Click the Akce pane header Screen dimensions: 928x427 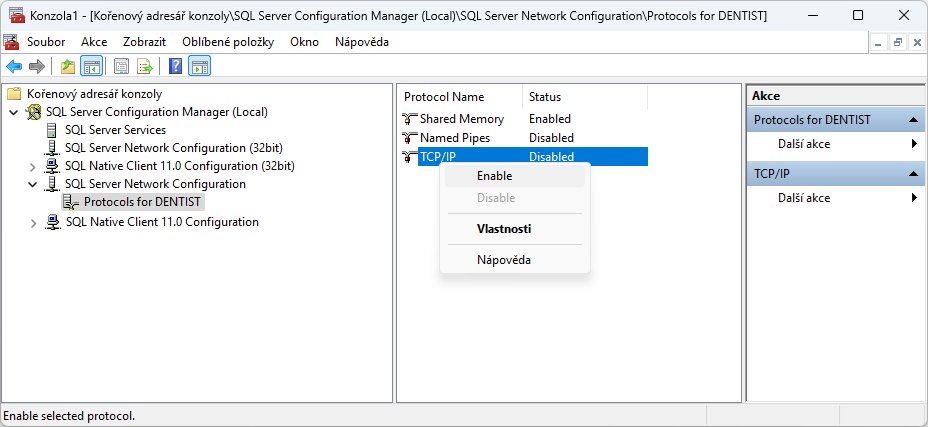(x=835, y=96)
